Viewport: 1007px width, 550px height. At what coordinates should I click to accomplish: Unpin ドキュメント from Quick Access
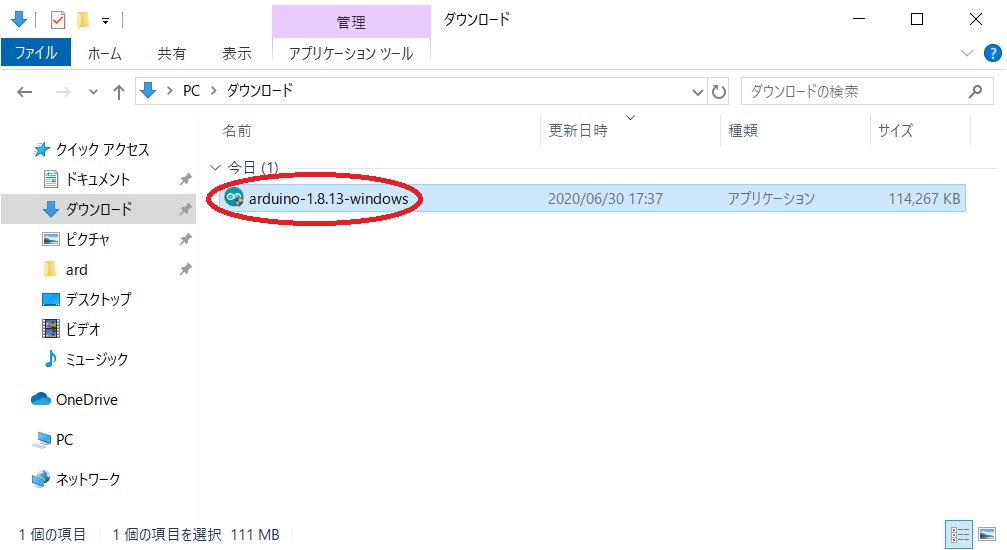coord(185,180)
